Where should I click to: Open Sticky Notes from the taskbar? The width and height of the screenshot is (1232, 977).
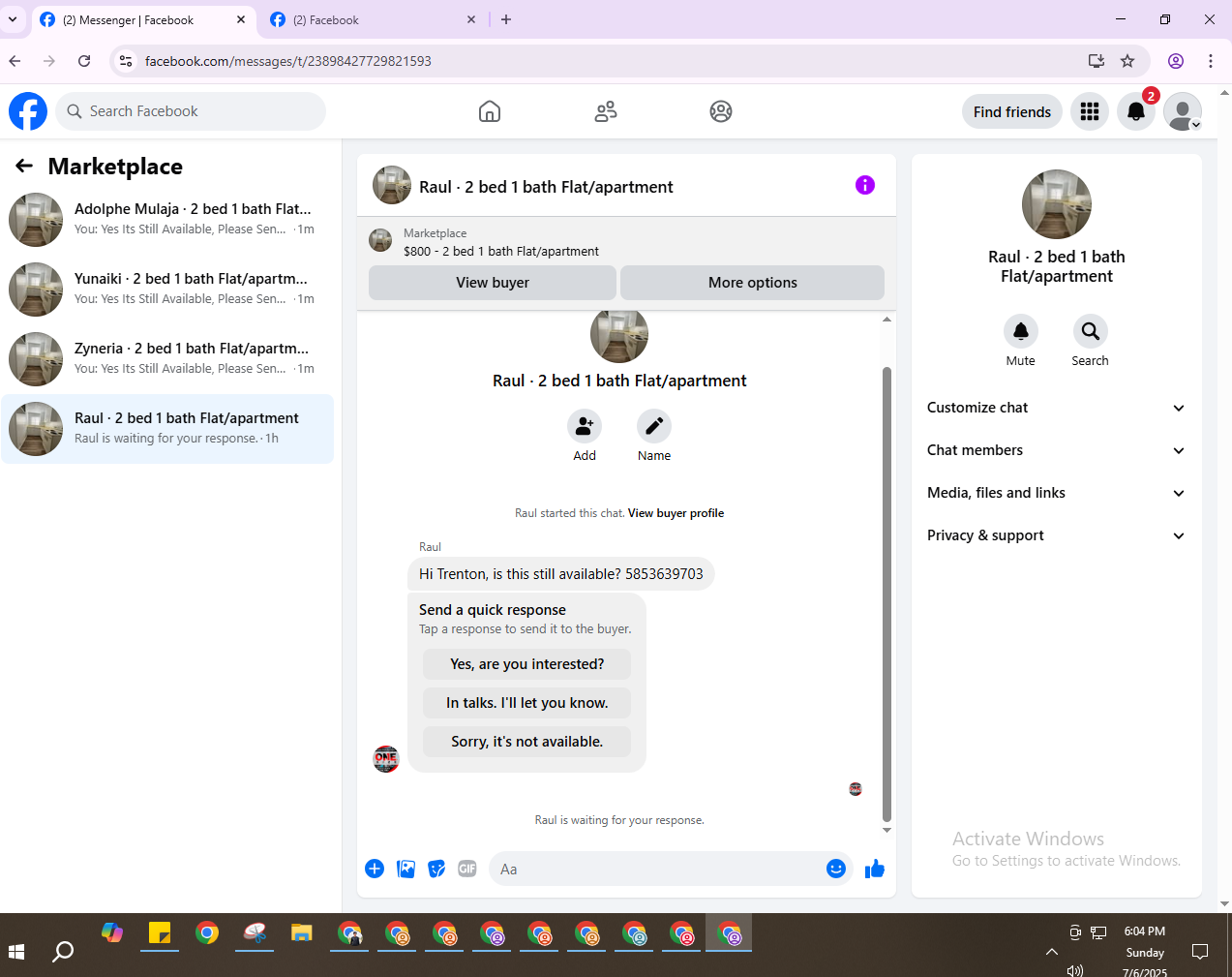point(160,933)
